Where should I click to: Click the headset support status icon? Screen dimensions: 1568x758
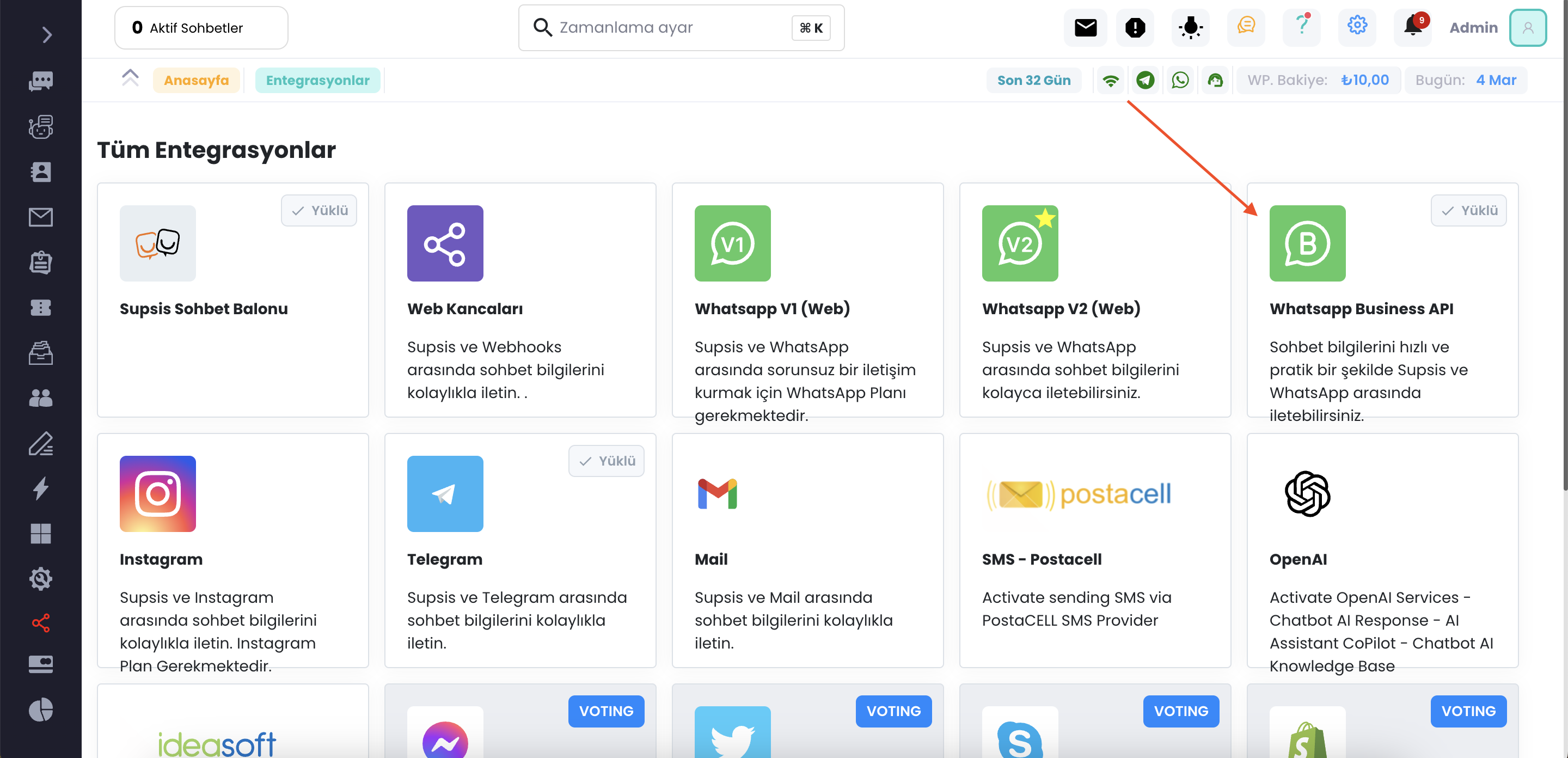coord(1215,81)
